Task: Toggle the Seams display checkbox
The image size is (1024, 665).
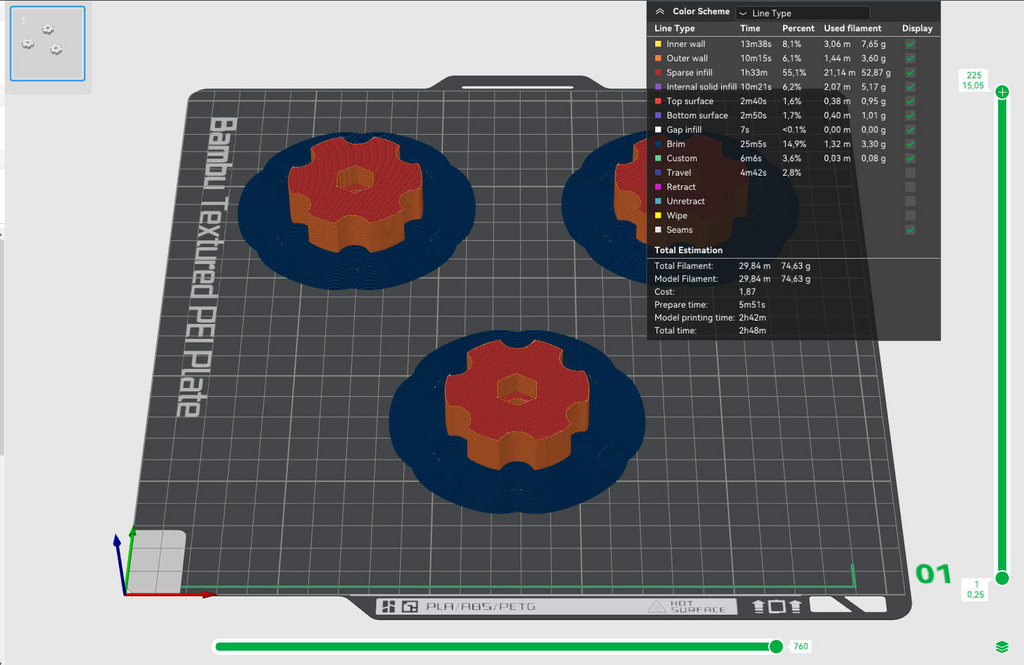Action: click(x=910, y=230)
